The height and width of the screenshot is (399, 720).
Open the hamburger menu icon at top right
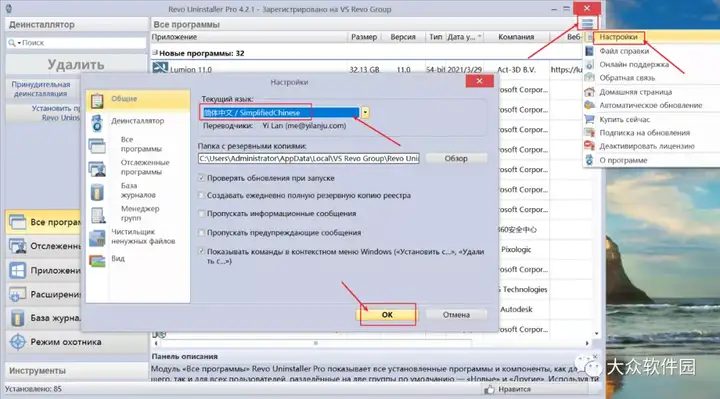(x=587, y=23)
